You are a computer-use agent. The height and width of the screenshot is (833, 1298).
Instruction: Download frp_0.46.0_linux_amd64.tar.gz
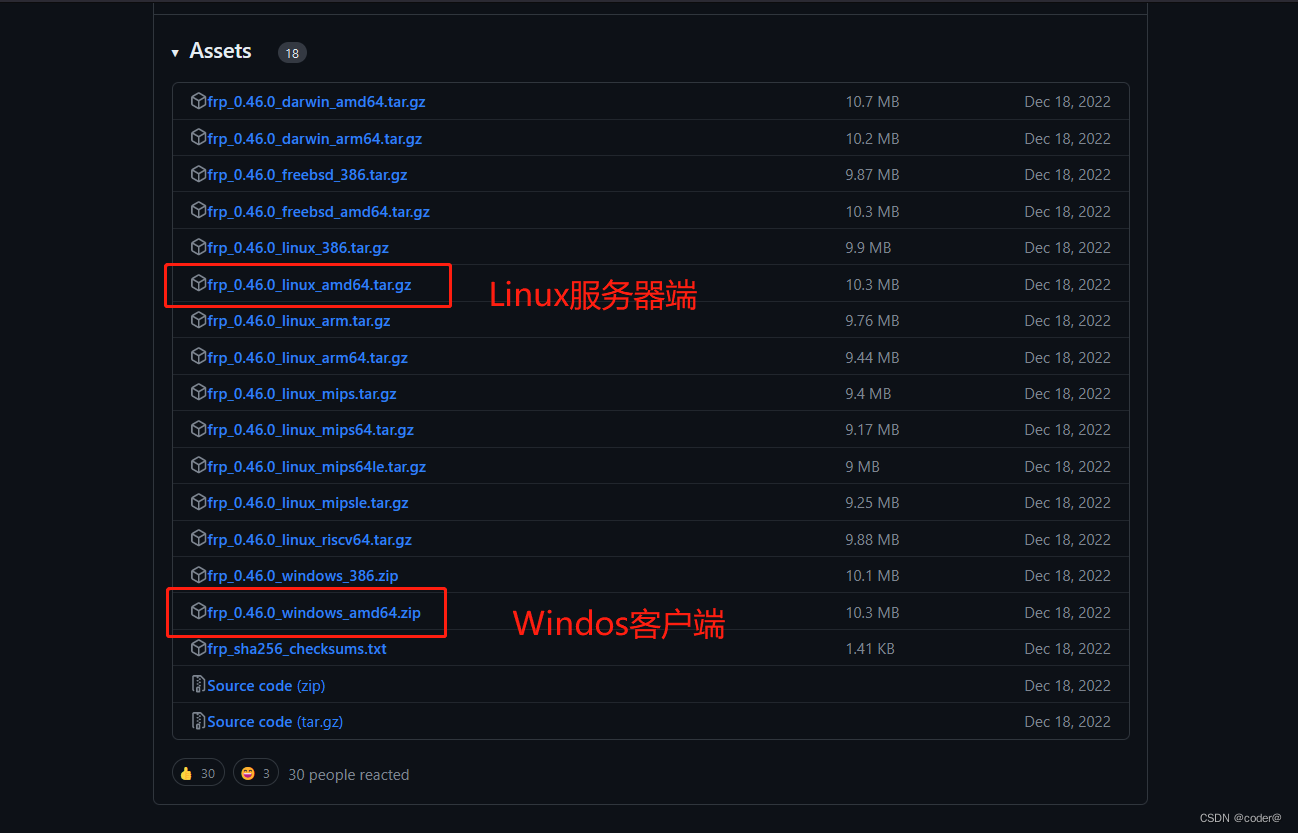[313, 284]
